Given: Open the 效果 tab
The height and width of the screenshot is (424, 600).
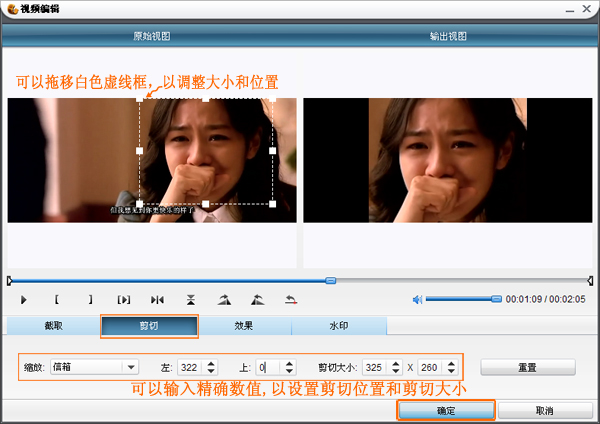Looking at the screenshot, I should pos(244,326).
